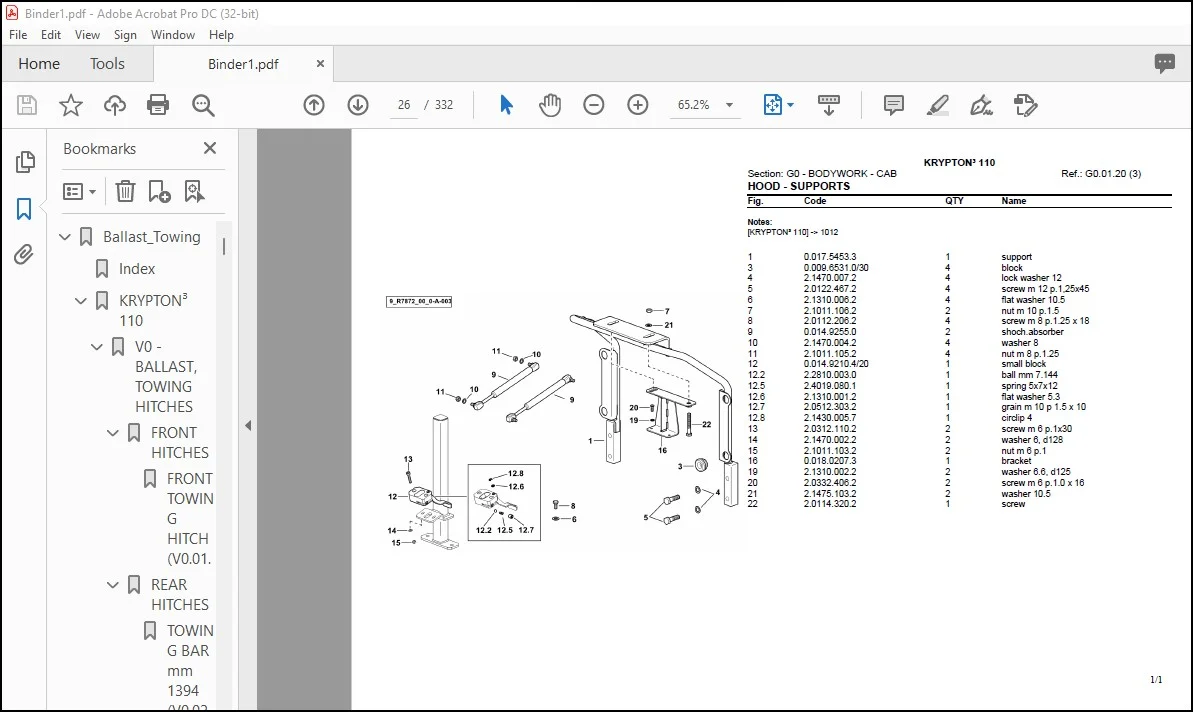Select the REAR HITCHES bookmark label

point(180,594)
